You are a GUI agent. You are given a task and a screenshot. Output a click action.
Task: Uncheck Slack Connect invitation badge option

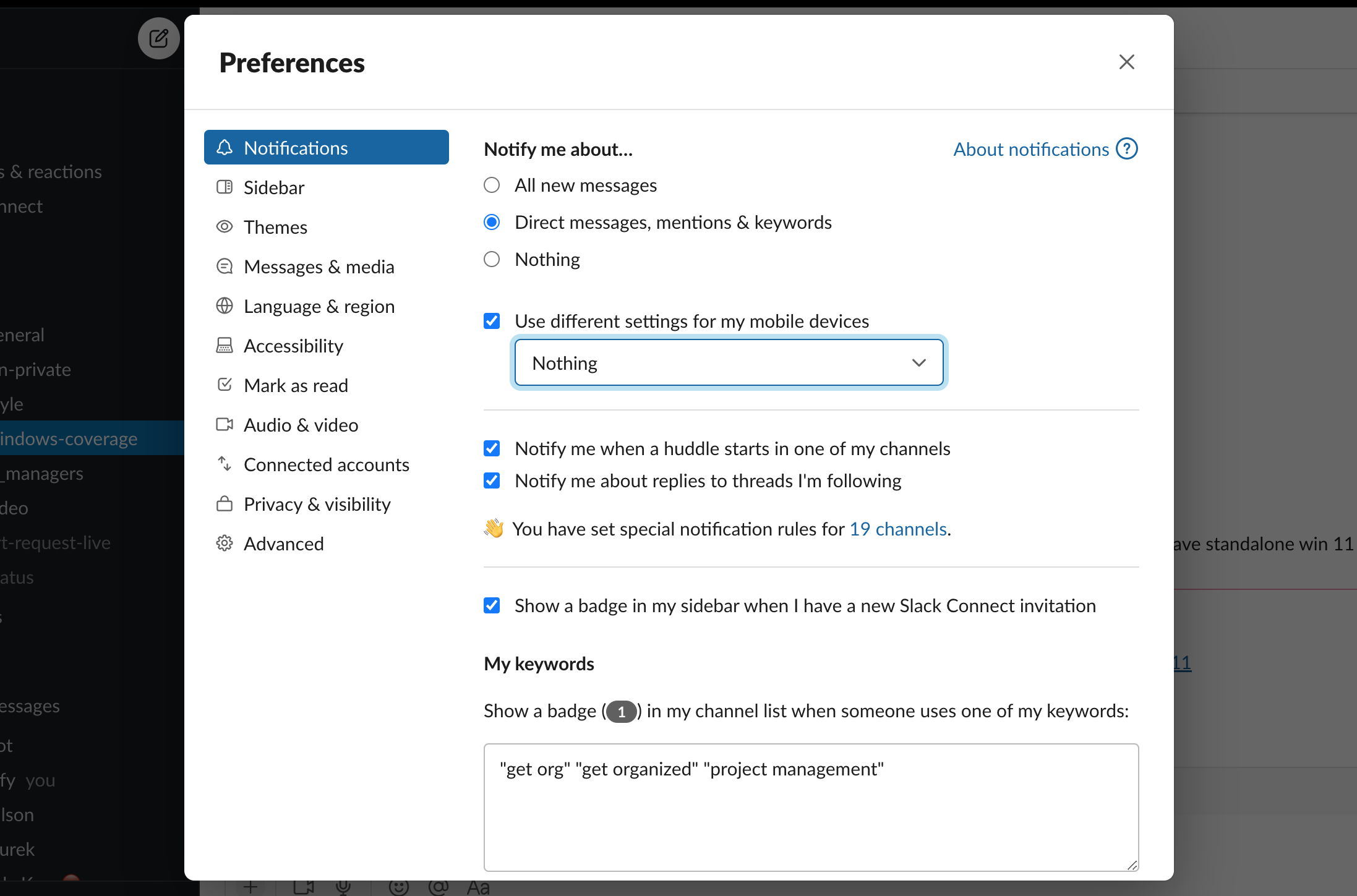[x=491, y=605]
